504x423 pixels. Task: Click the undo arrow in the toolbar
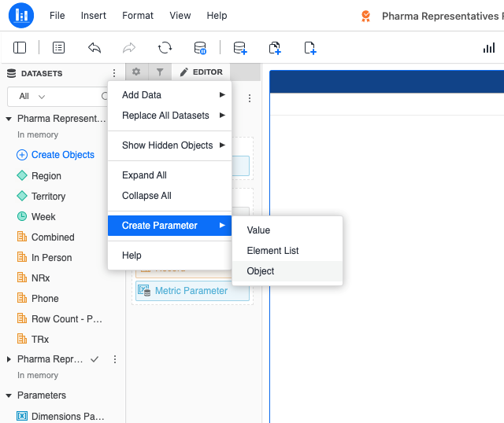(94, 48)
